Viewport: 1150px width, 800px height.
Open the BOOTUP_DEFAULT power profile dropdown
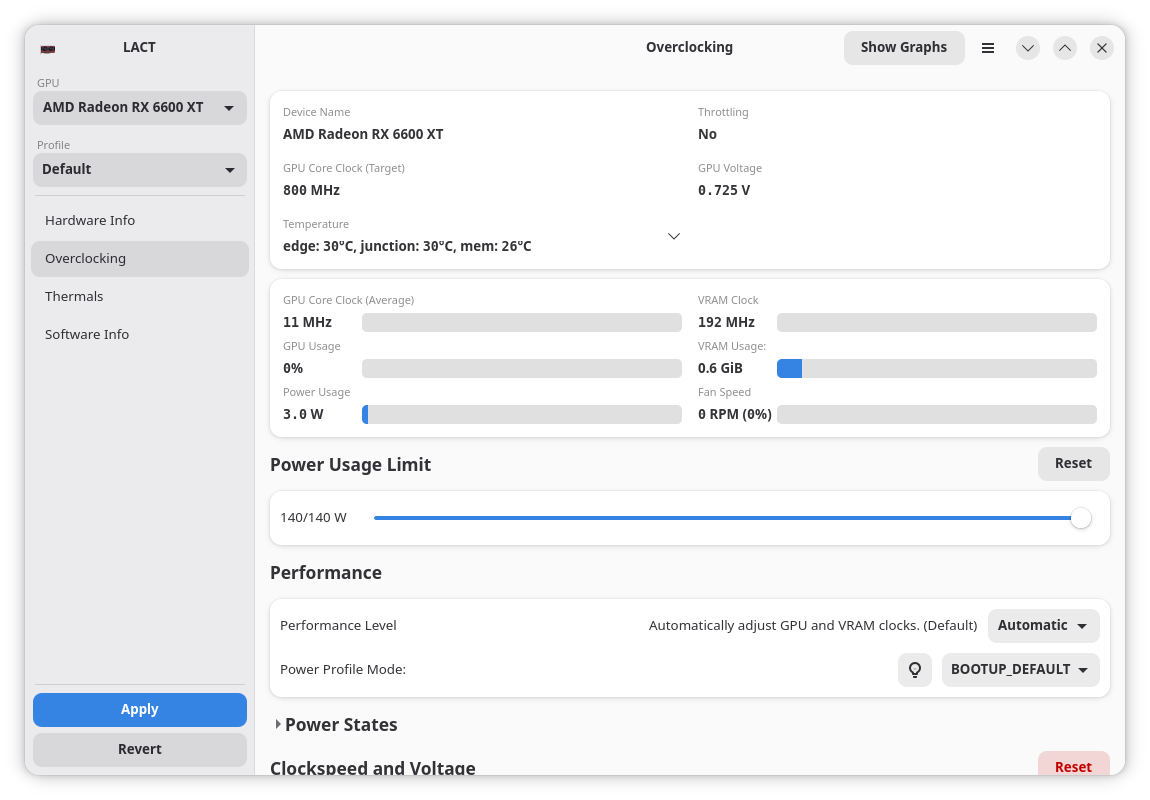pyautogui.click(x=1020, y=669)
